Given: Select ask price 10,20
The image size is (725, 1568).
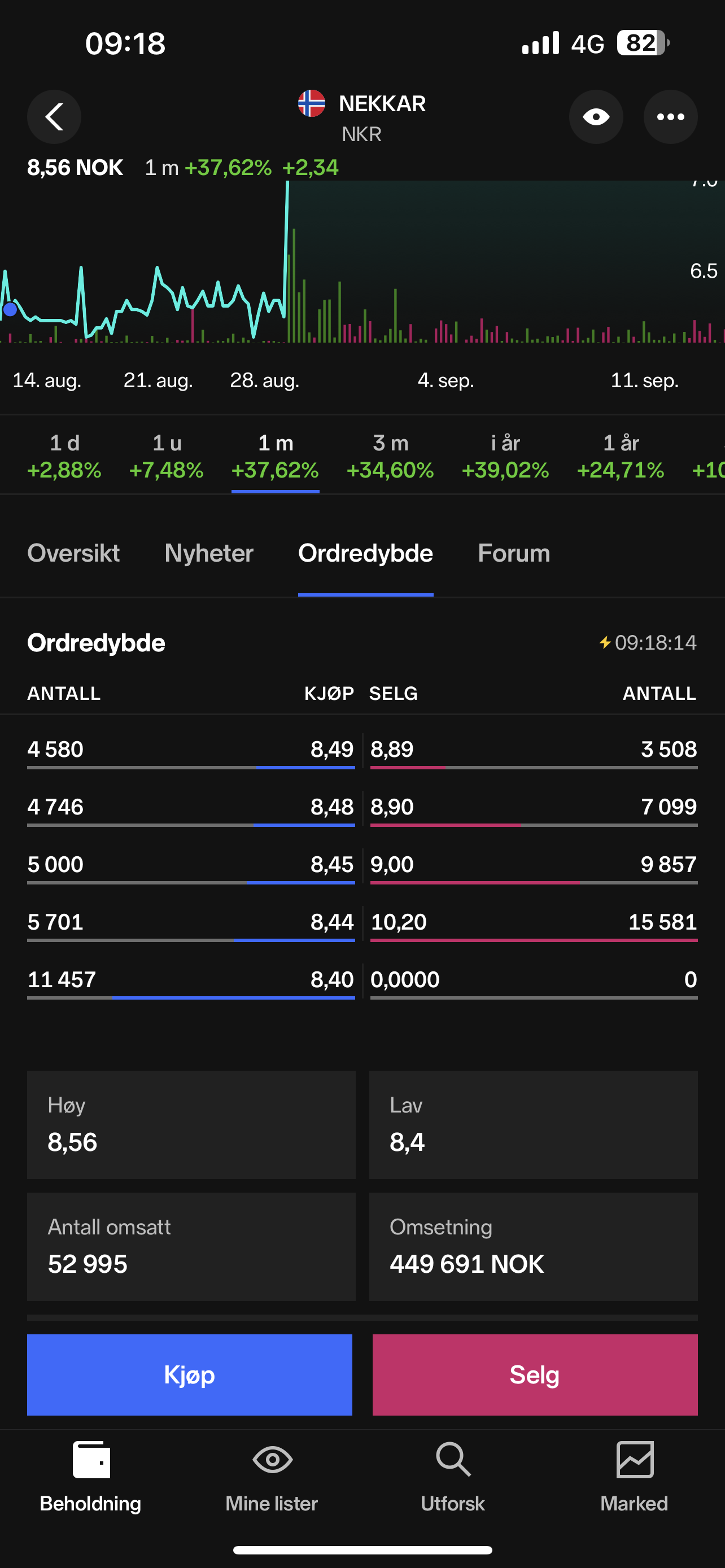Looking at the screenshot, I should pos(399,922).
